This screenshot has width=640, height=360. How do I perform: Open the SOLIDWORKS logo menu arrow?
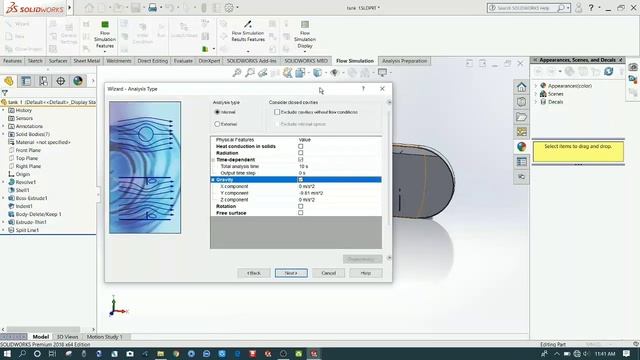pos(69,7)
